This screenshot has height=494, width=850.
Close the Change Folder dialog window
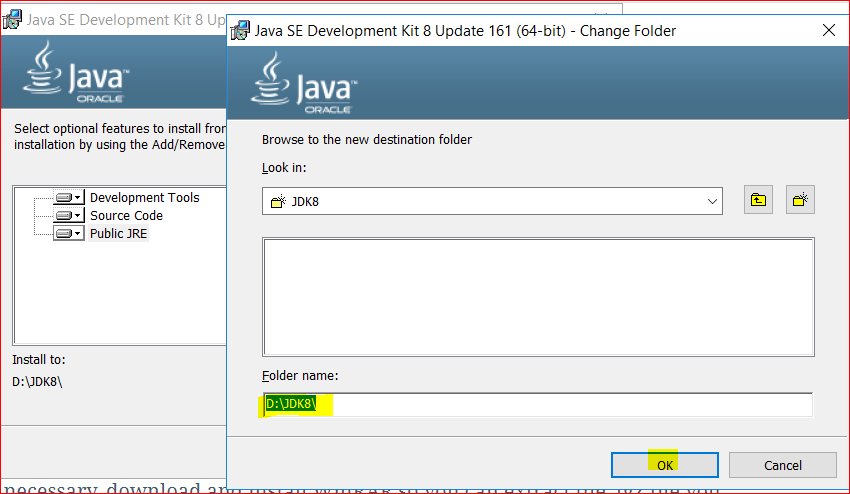(x=828, y=30)
